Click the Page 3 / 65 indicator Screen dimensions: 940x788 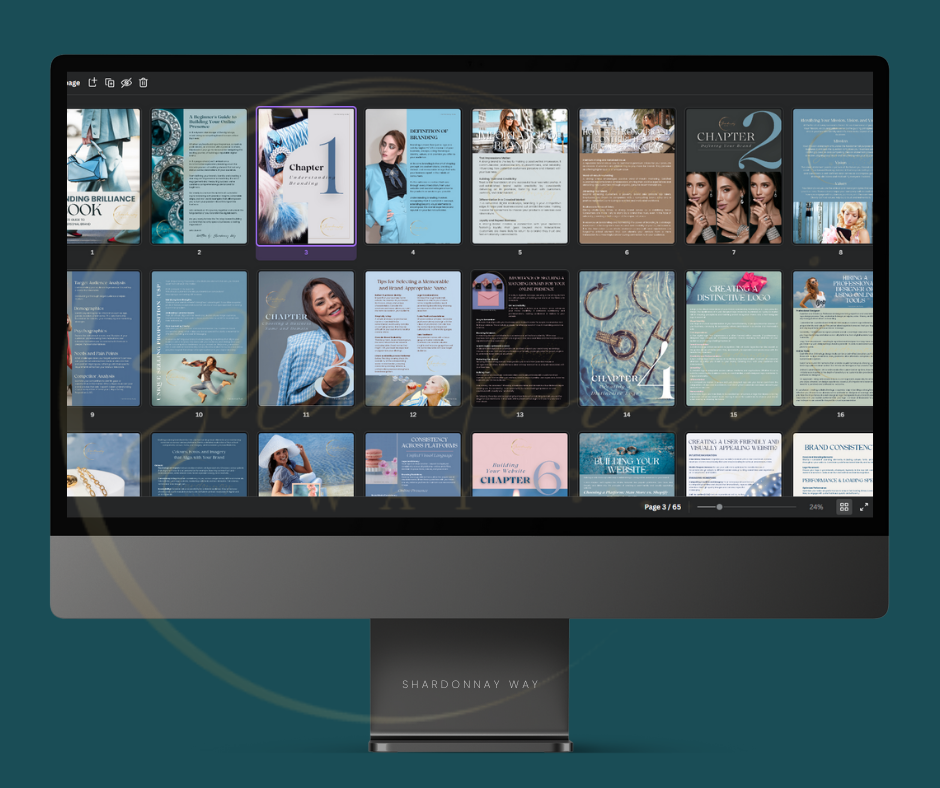click(x=662, y=507)
